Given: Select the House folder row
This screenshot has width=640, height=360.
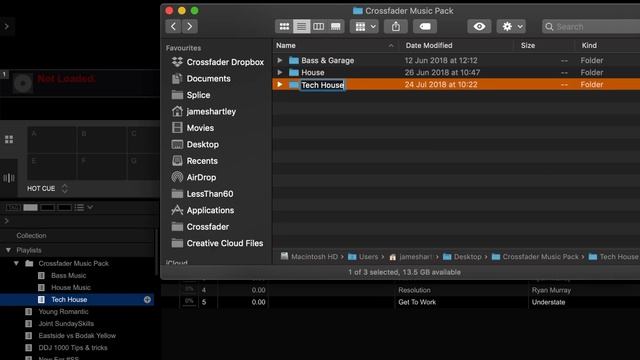Looking at the screenshot, I should [456, 73].
